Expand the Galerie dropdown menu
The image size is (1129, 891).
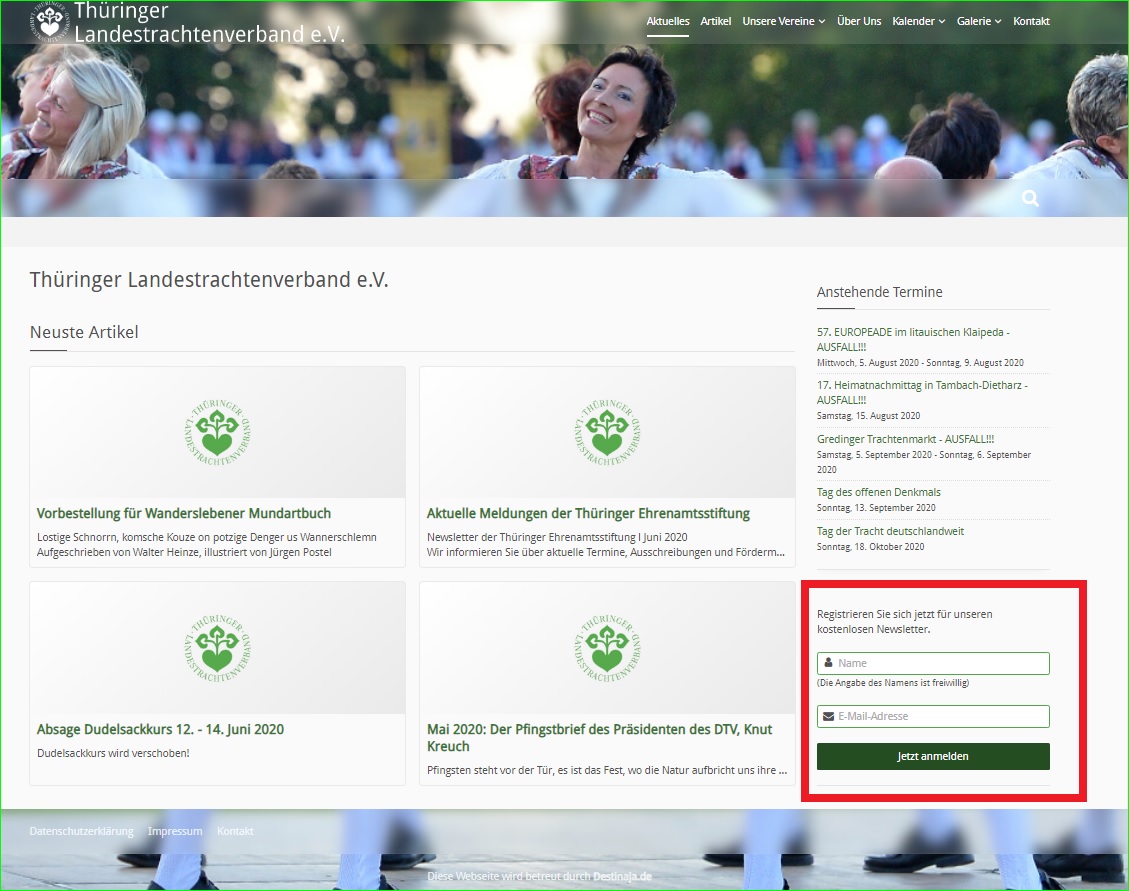point(978,21)
